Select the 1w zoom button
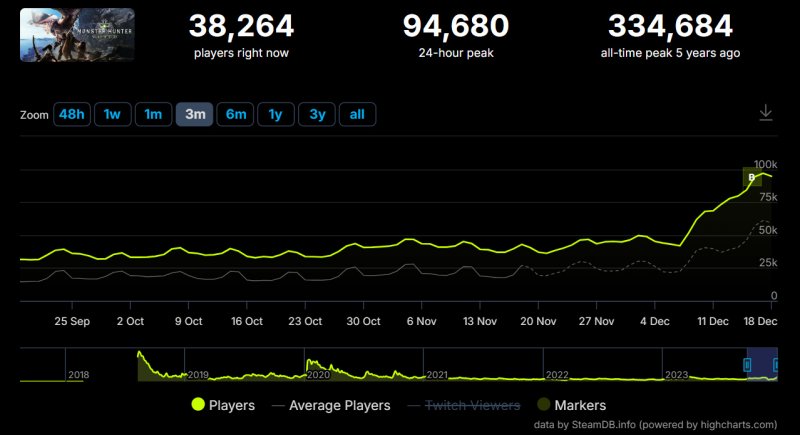The image size is (800, 435). [112, 115]
